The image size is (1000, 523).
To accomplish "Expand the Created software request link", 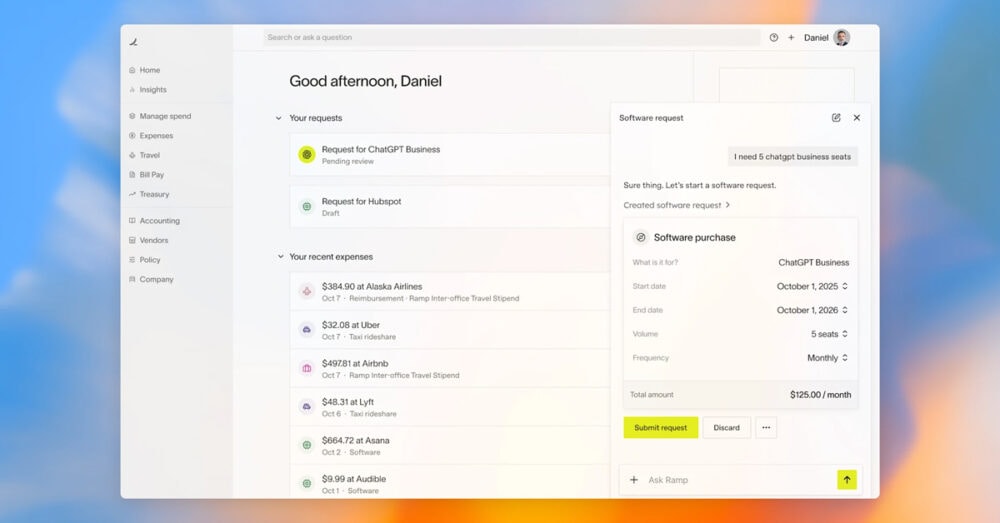I will pos(676,205).
